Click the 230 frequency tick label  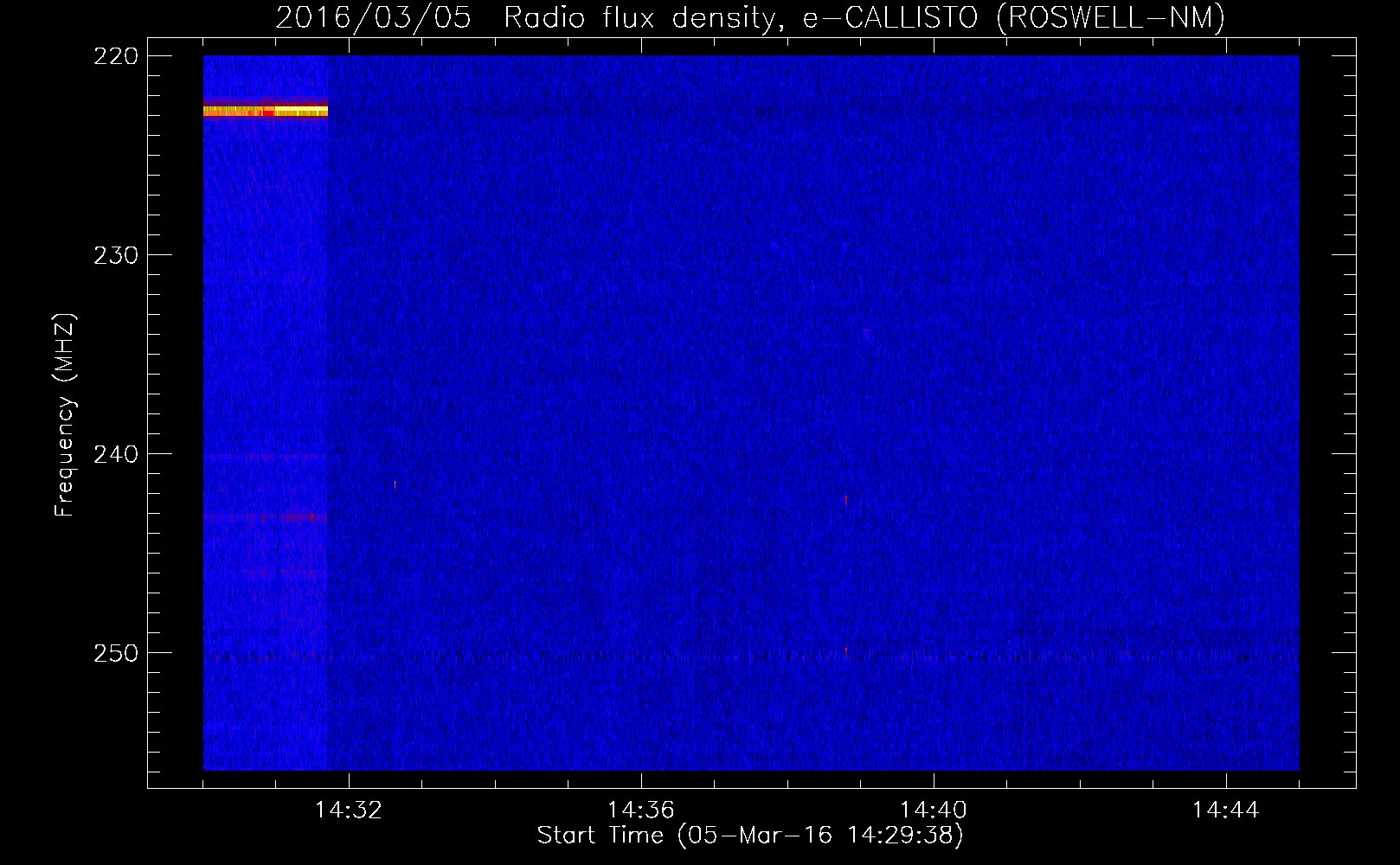tap(116, 255)
